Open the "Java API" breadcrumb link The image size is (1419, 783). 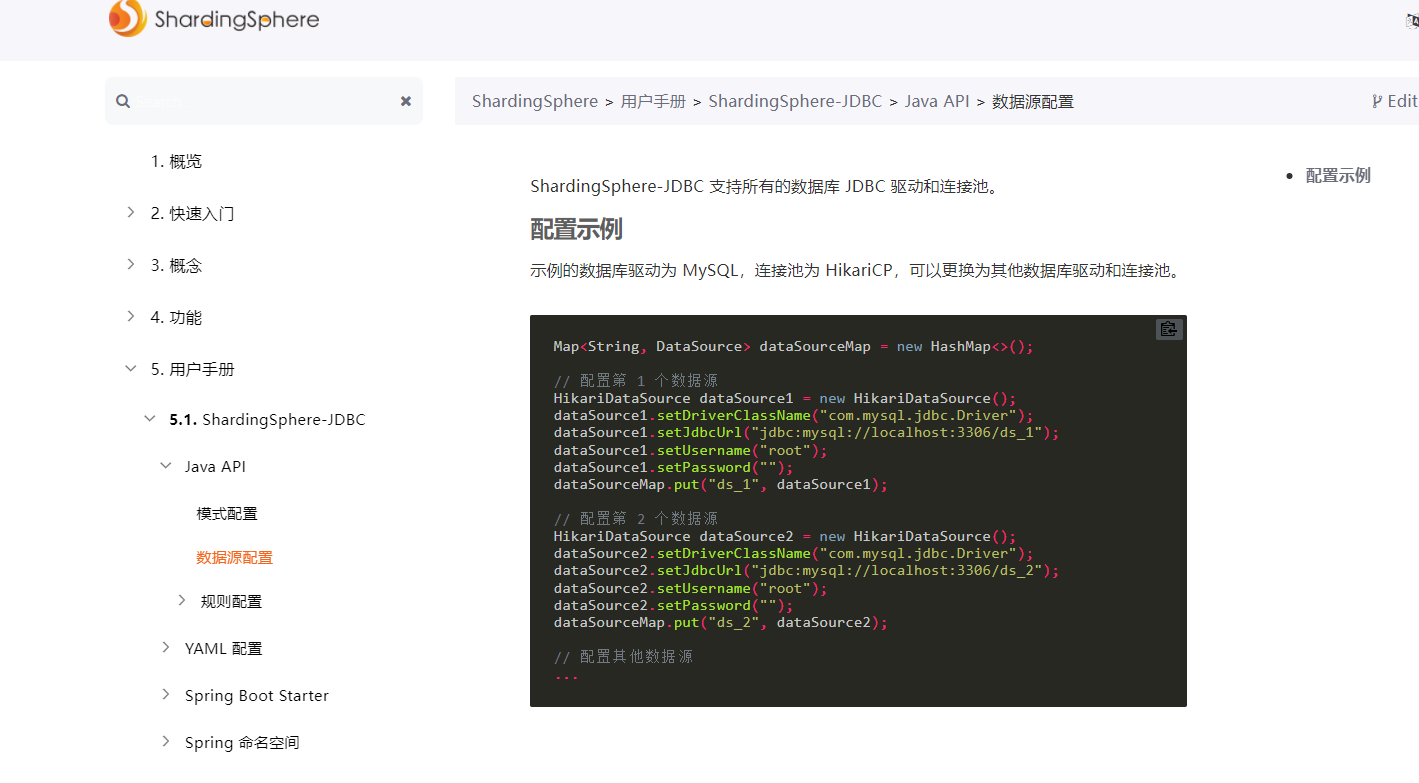click(x=937, y=100)
